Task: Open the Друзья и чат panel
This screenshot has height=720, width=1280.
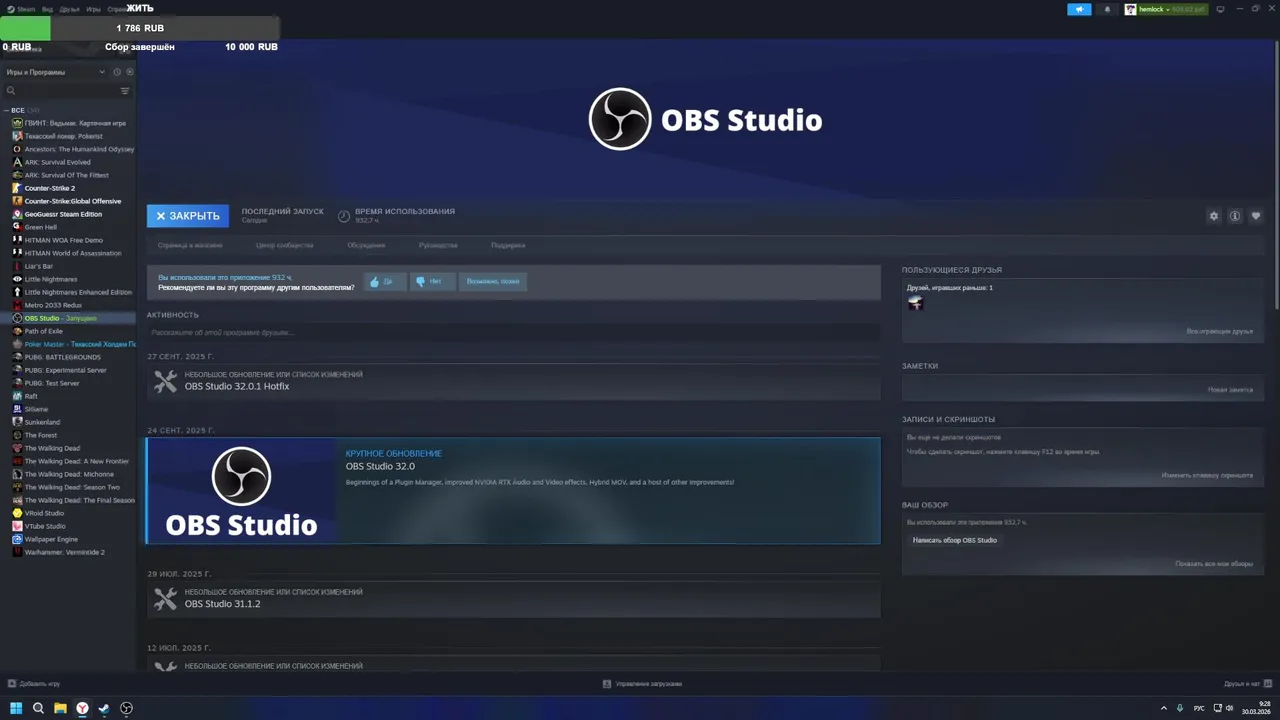Action: point(1247,684)
